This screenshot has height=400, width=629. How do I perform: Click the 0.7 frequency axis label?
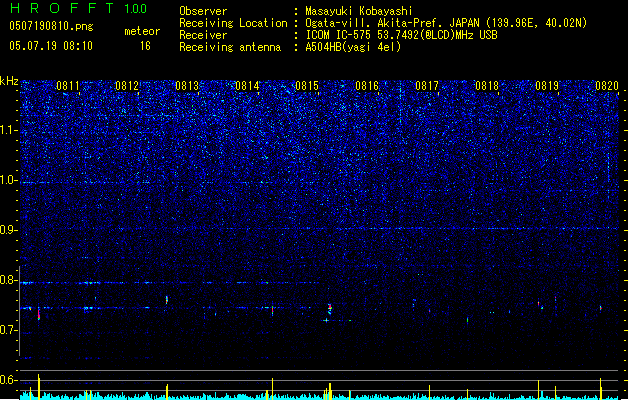pyautogui.click(x=9, y=330)
